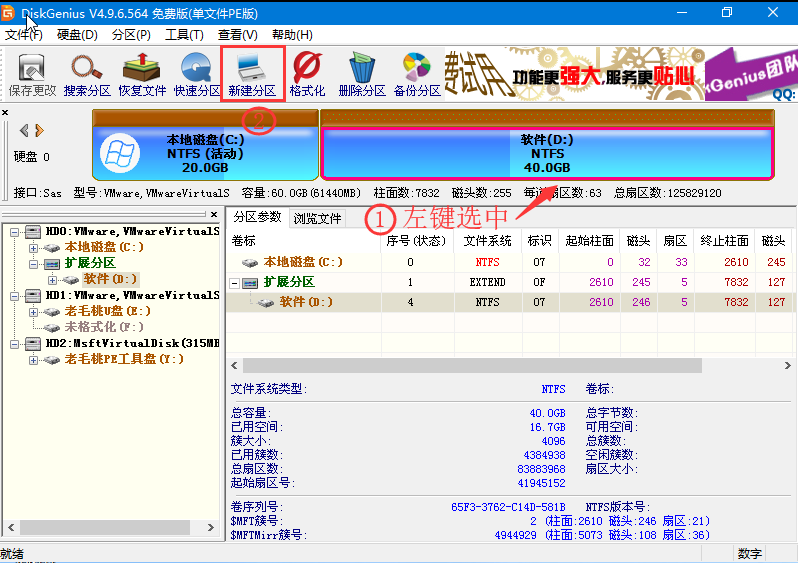Select 未格式化(F:) in the tree
Image resolution: width=798 pixels, height=563 pixels.
pos(104,327)
